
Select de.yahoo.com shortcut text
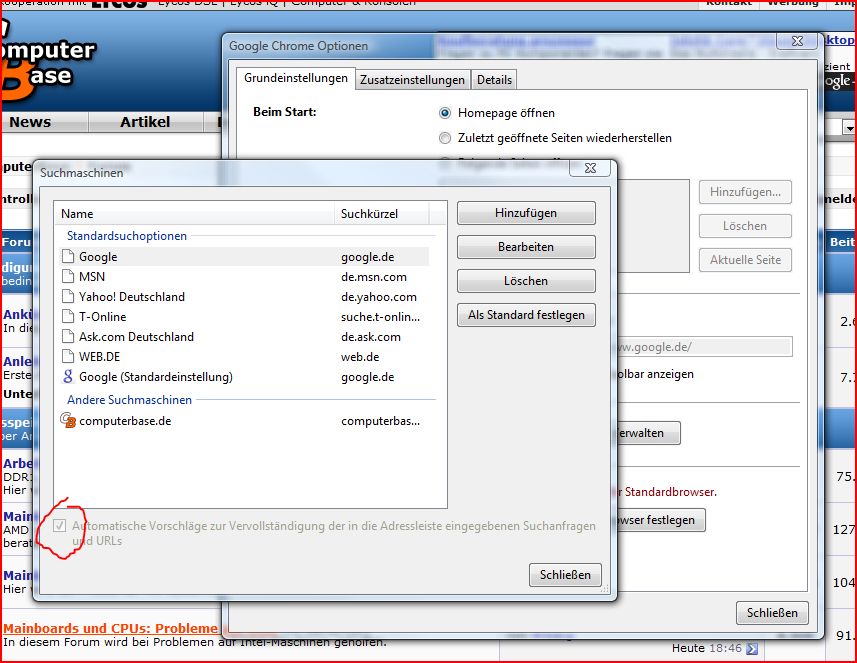379,297
